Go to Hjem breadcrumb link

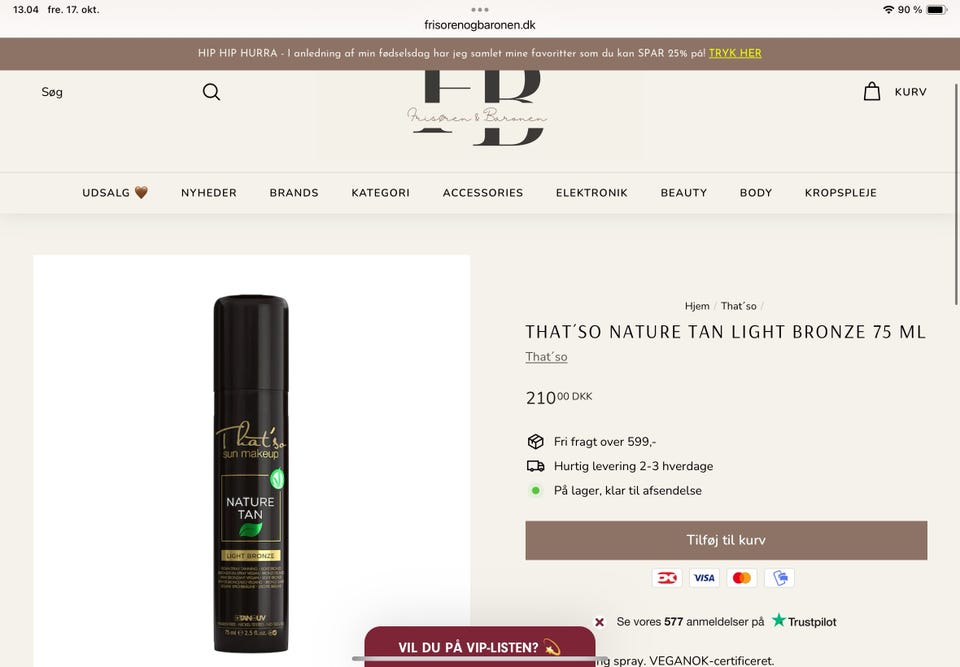coord(697,306)
